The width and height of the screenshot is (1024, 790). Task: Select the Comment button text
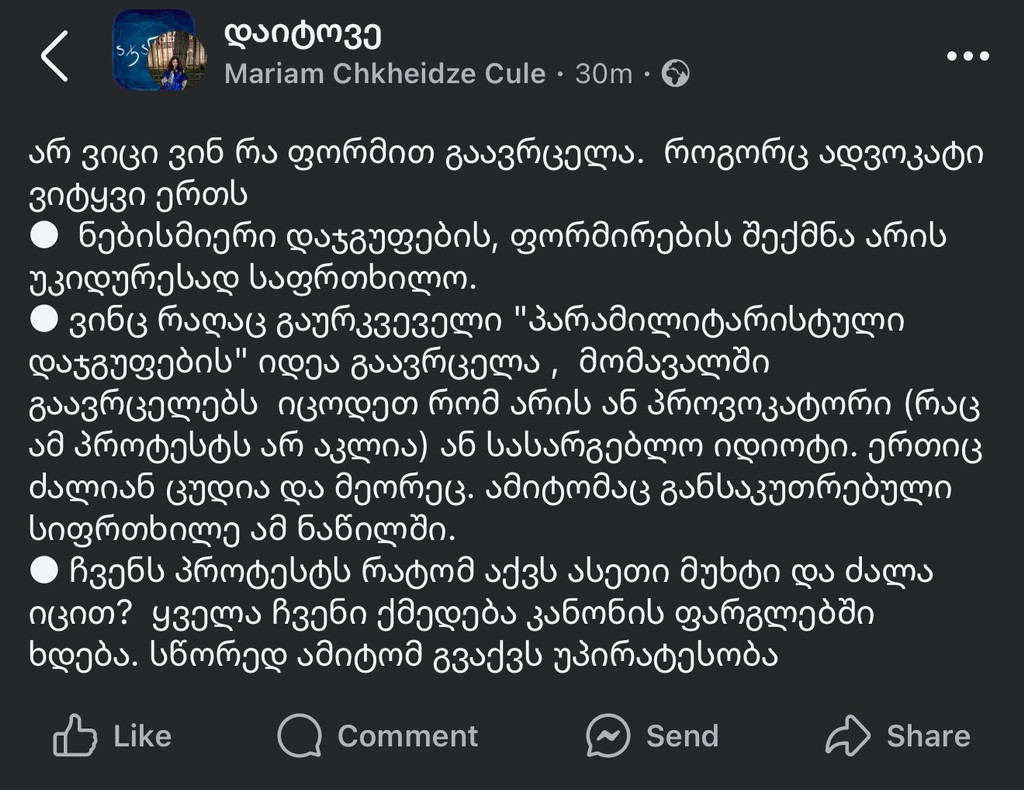[x=408, y=736]
